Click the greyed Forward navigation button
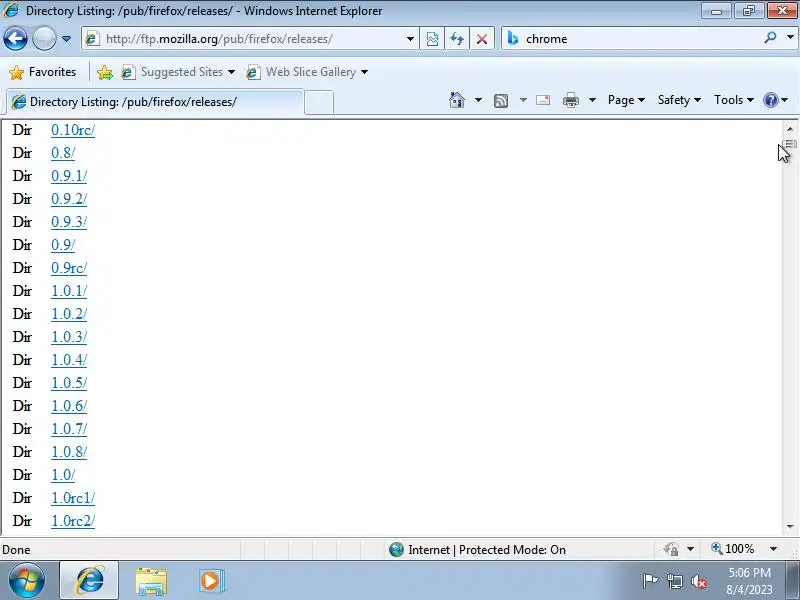The image size is (800, 600). pyautogui.click(x=44, y=39)
